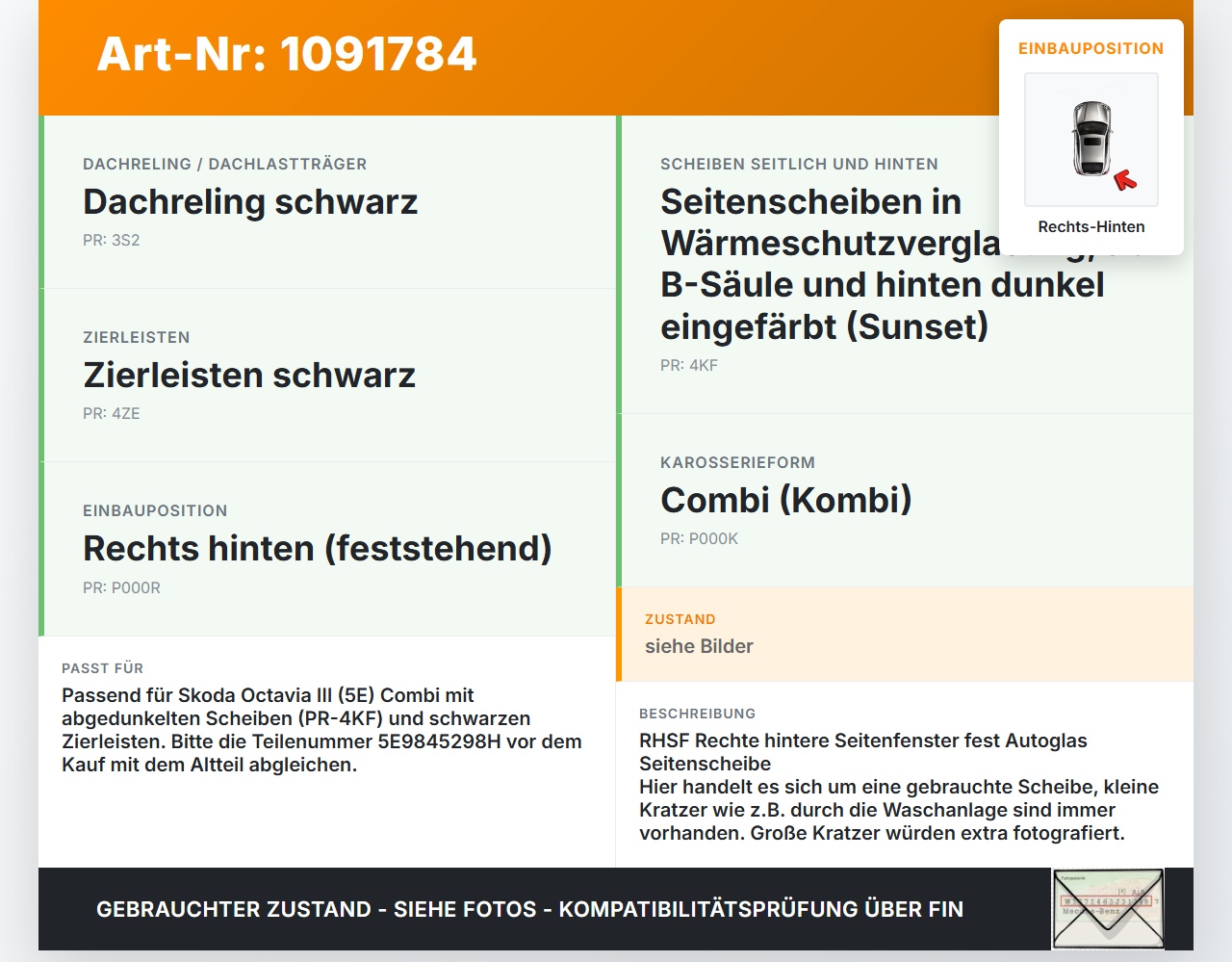The height and width of the screenshot is (962, 1232).
Task: Click PR: 4KF code
Action: point(689,366)
